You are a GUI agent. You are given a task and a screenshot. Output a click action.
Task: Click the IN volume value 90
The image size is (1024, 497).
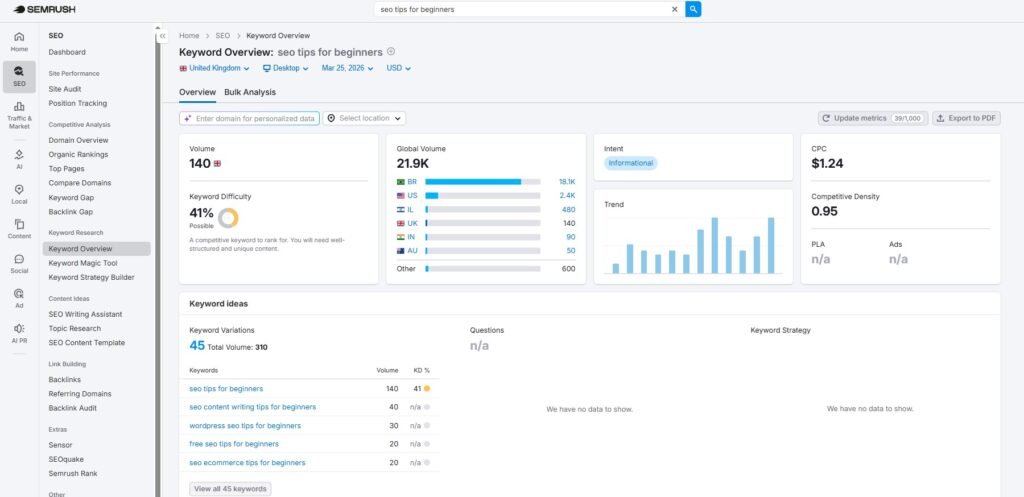(x=571, y=237)
